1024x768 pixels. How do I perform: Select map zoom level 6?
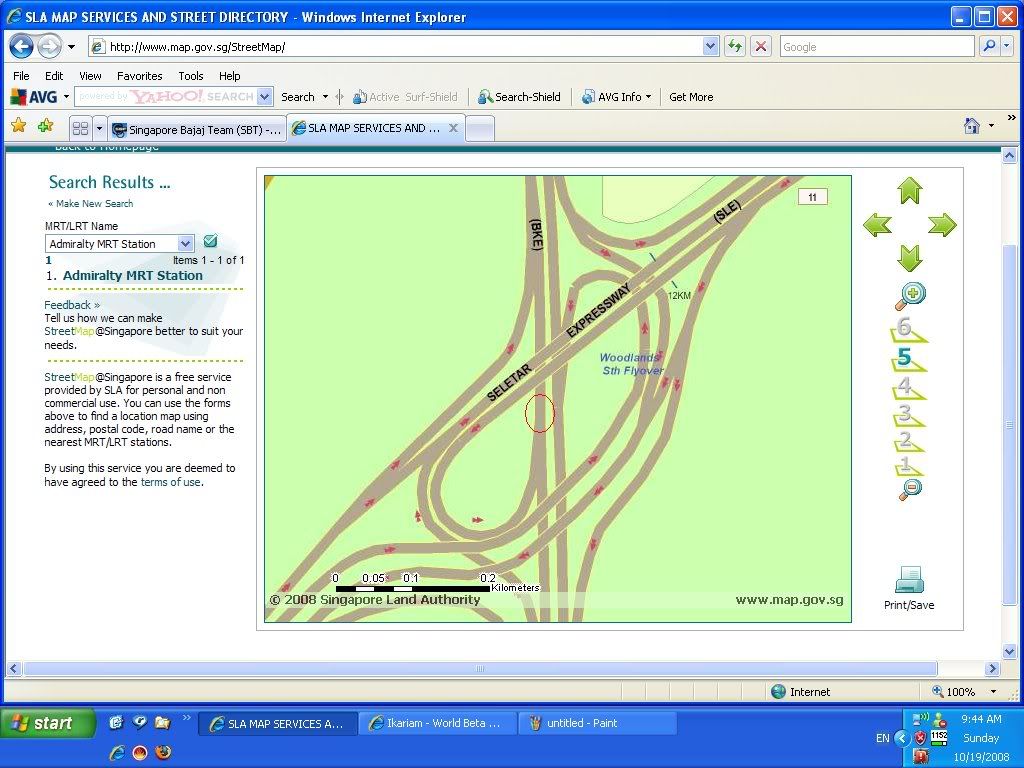point(907,328)
